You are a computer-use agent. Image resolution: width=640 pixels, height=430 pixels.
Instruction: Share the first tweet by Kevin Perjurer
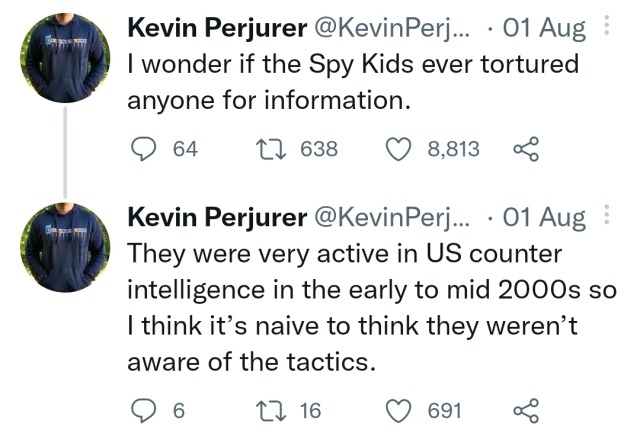pyautogui.click(x=525, y=149)
